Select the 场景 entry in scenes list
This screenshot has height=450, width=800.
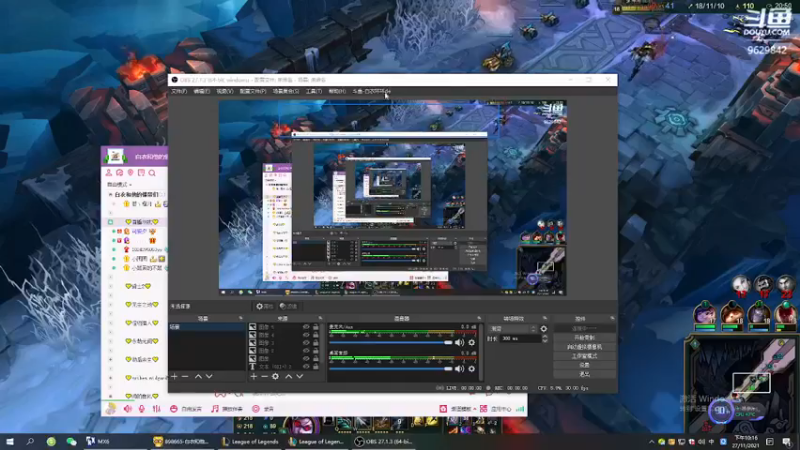point(207,327)
